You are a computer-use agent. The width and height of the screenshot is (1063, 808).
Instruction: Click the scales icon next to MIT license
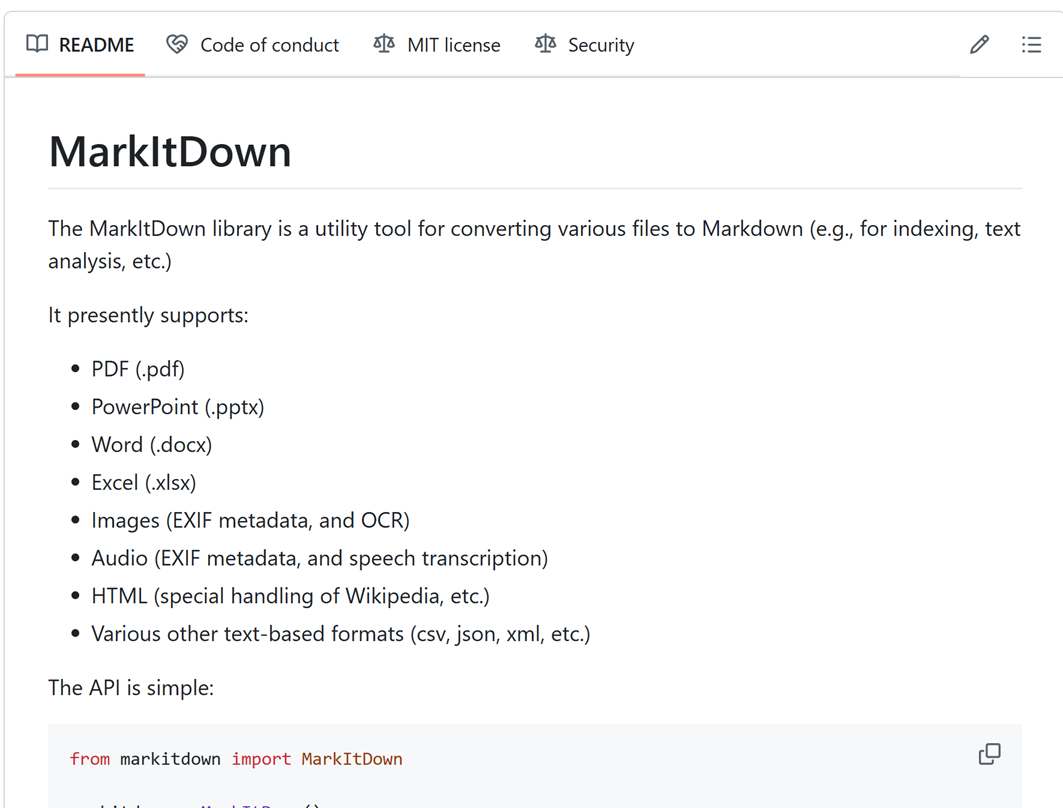coord(383,44)
